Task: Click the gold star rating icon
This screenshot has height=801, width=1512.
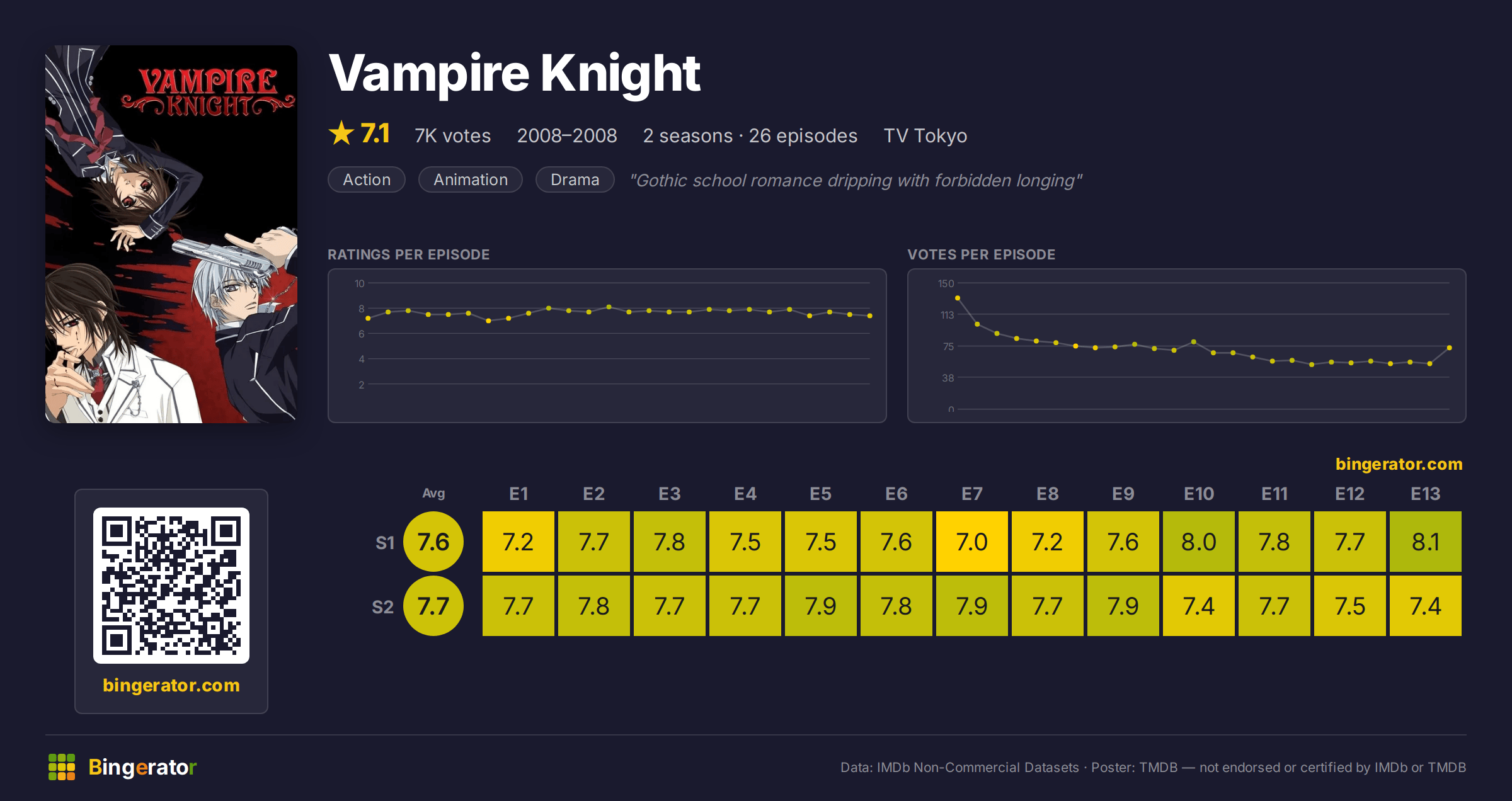Action: click(x=341, y=133)
